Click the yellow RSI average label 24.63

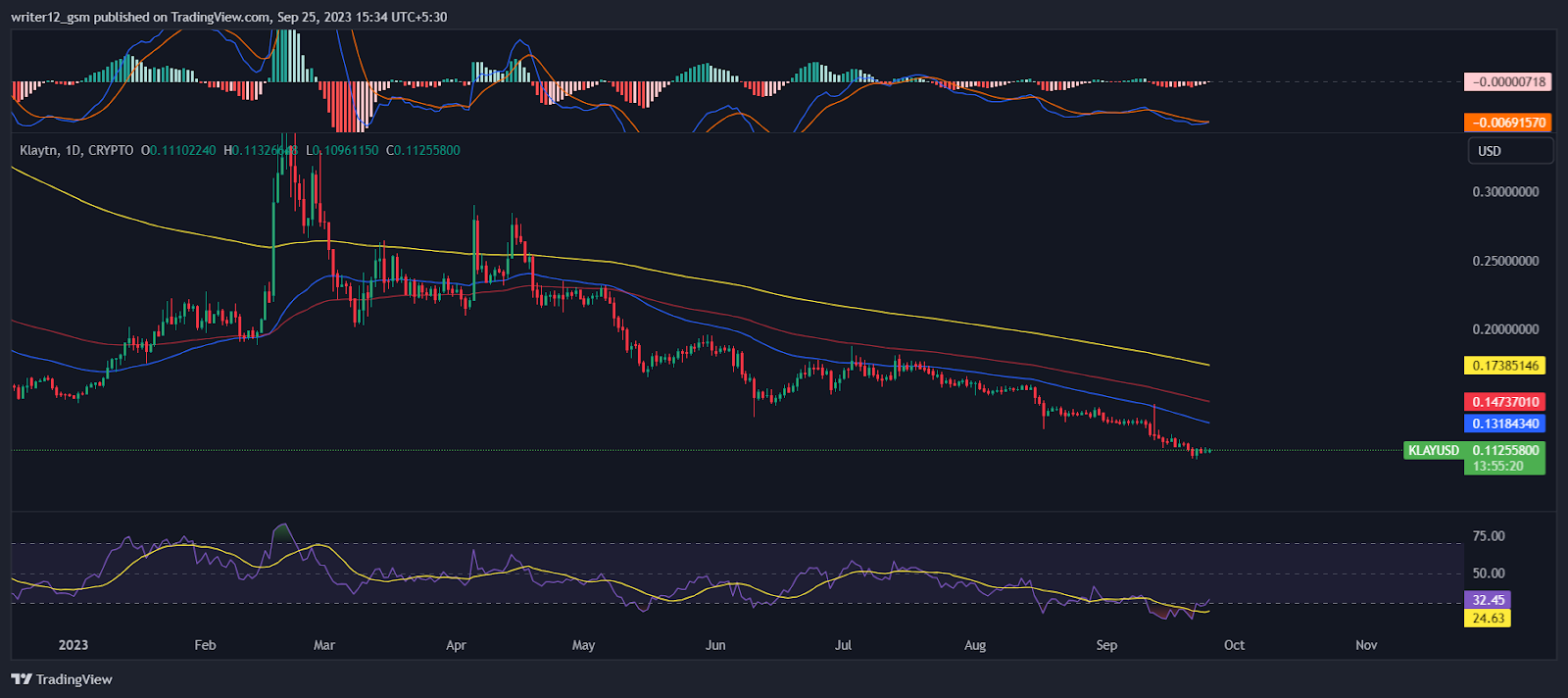pos(1488,619)
